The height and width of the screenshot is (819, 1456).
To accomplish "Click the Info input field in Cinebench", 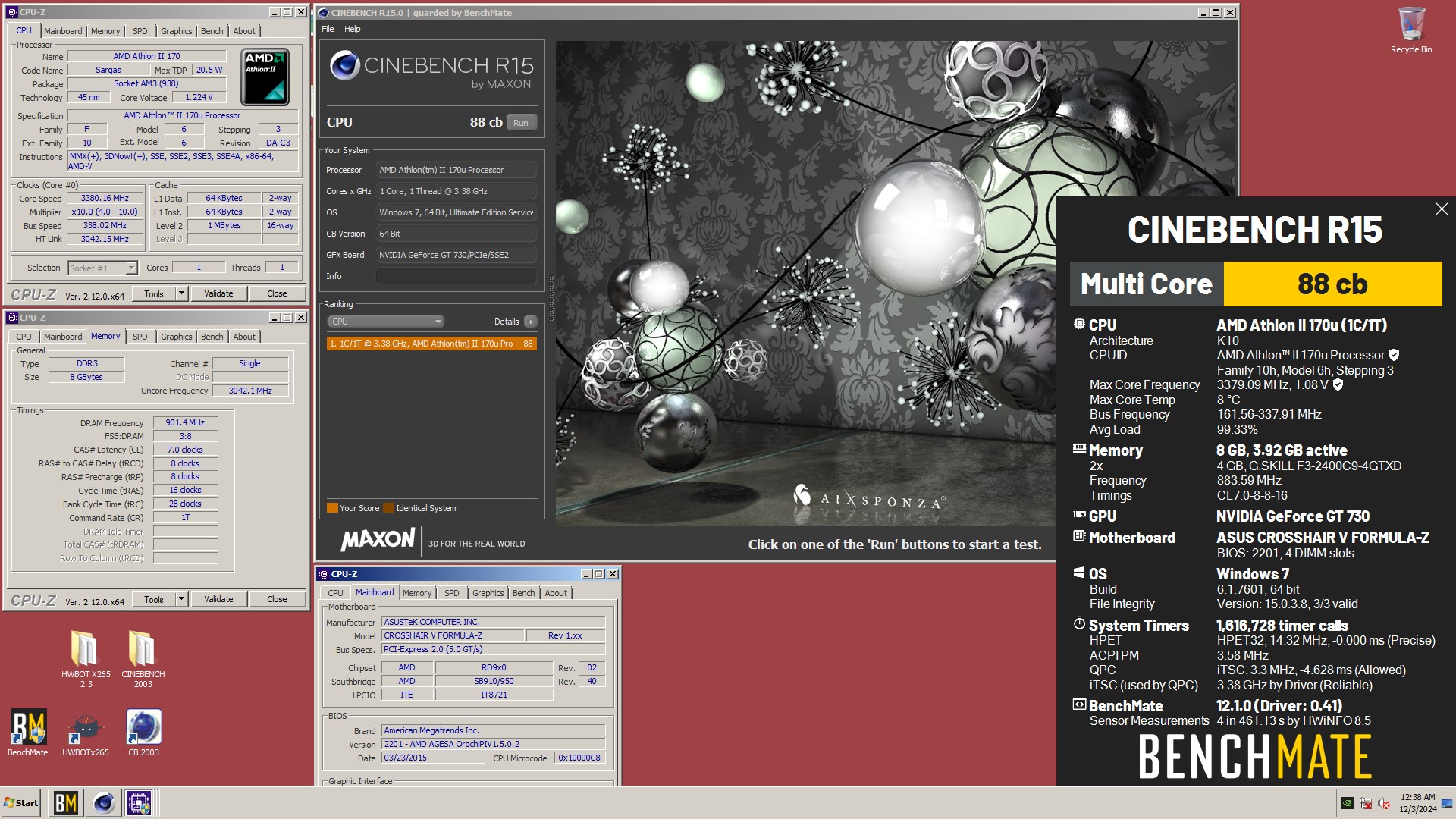I will [x=457, y=276].
